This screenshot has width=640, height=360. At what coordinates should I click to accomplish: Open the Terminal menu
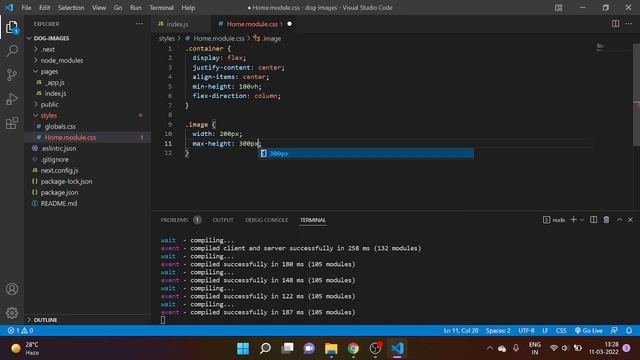pyautogui.click(x=161, y=7)
